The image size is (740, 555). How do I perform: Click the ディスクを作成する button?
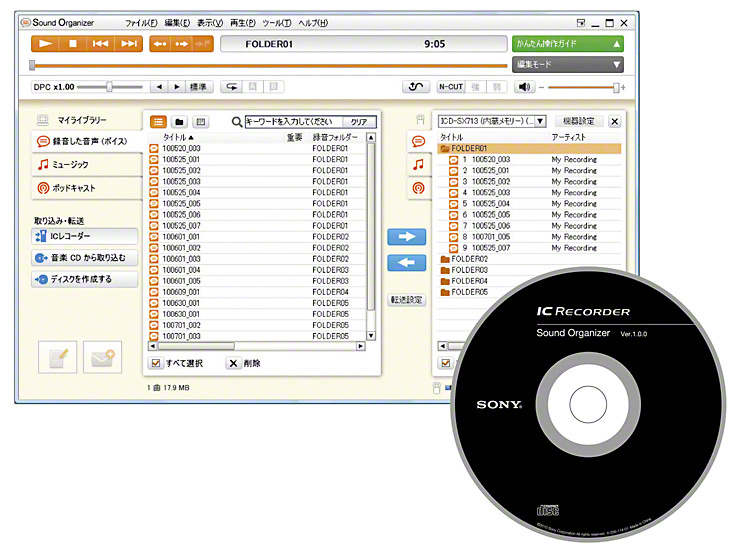click(x=85, y=280)
